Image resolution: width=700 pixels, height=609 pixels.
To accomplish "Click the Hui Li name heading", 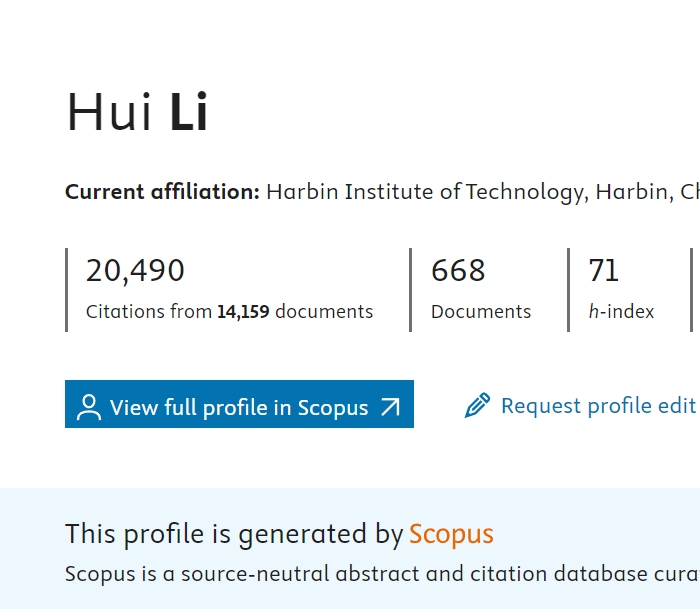I will click(x=137, y=112).
